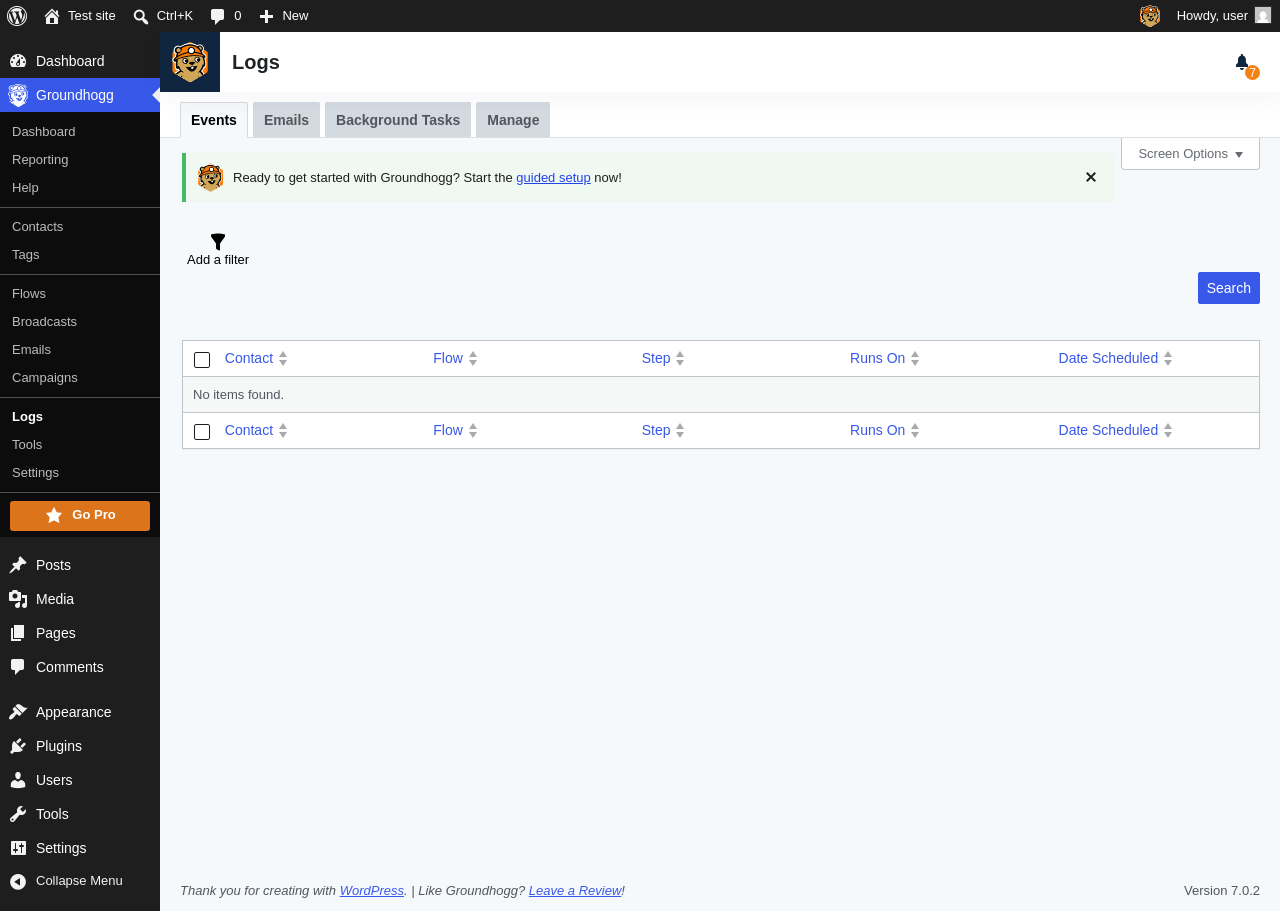Click the mascot in setup notice
Screen dimensions: 1280x911
[211, 178]
